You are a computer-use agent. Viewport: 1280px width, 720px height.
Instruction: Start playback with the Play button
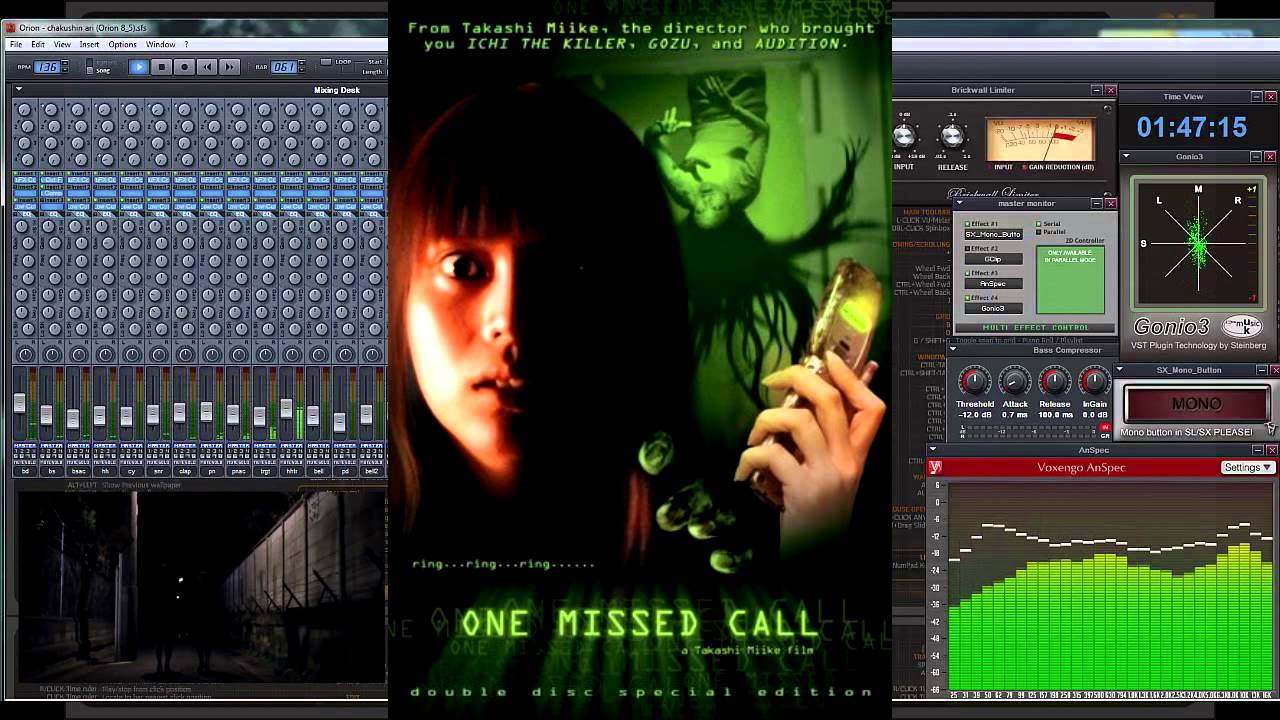(x=139, y=67)
